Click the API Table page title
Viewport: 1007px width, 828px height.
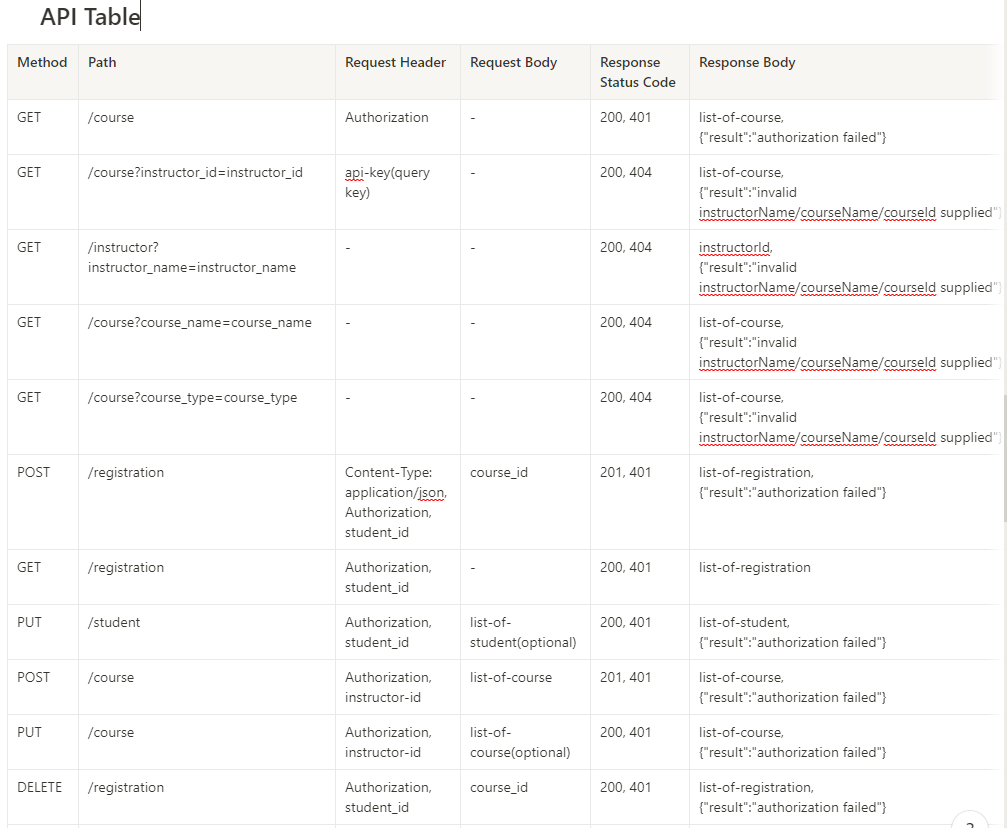[90, 17]
